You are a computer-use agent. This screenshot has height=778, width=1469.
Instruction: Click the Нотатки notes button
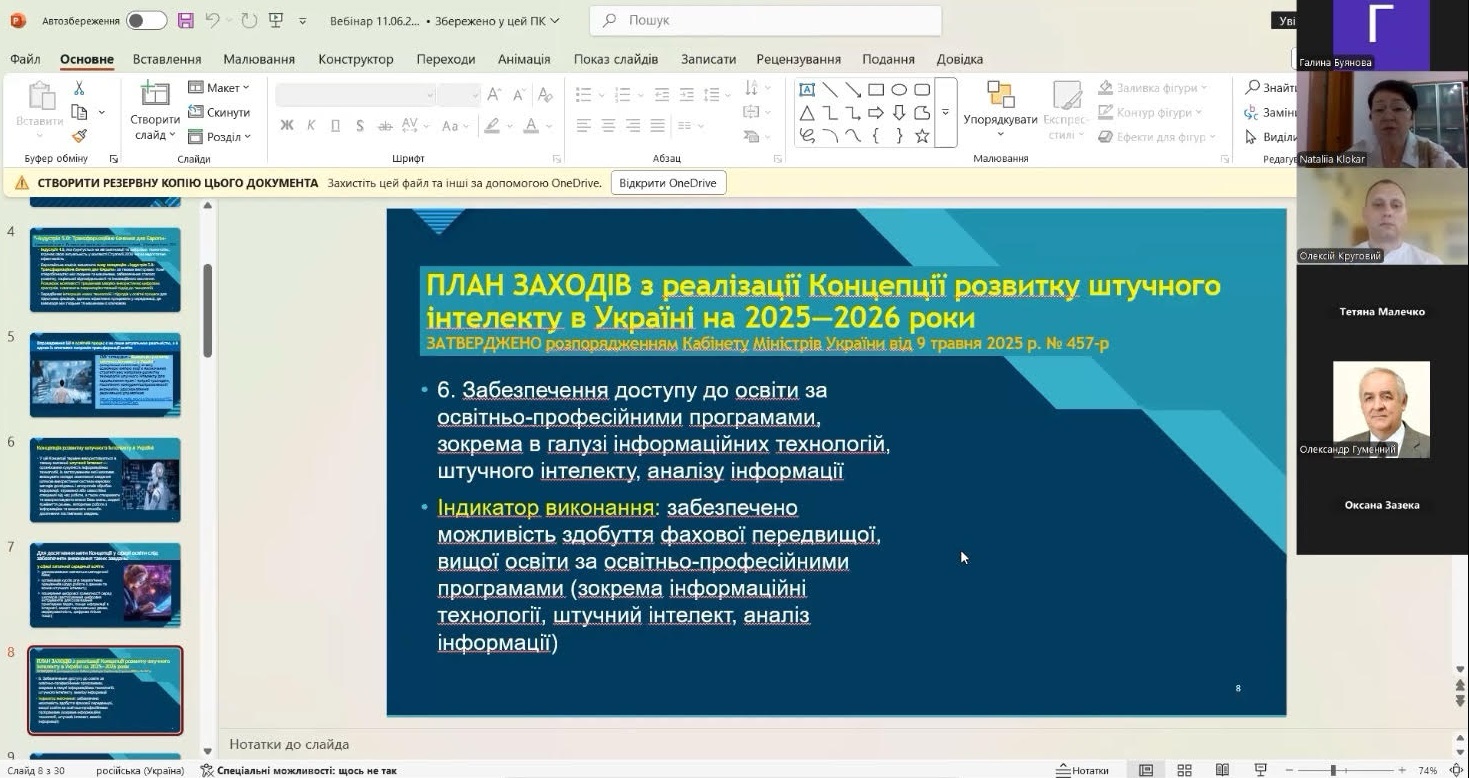pyautogui.click(x=1082, y=770)
